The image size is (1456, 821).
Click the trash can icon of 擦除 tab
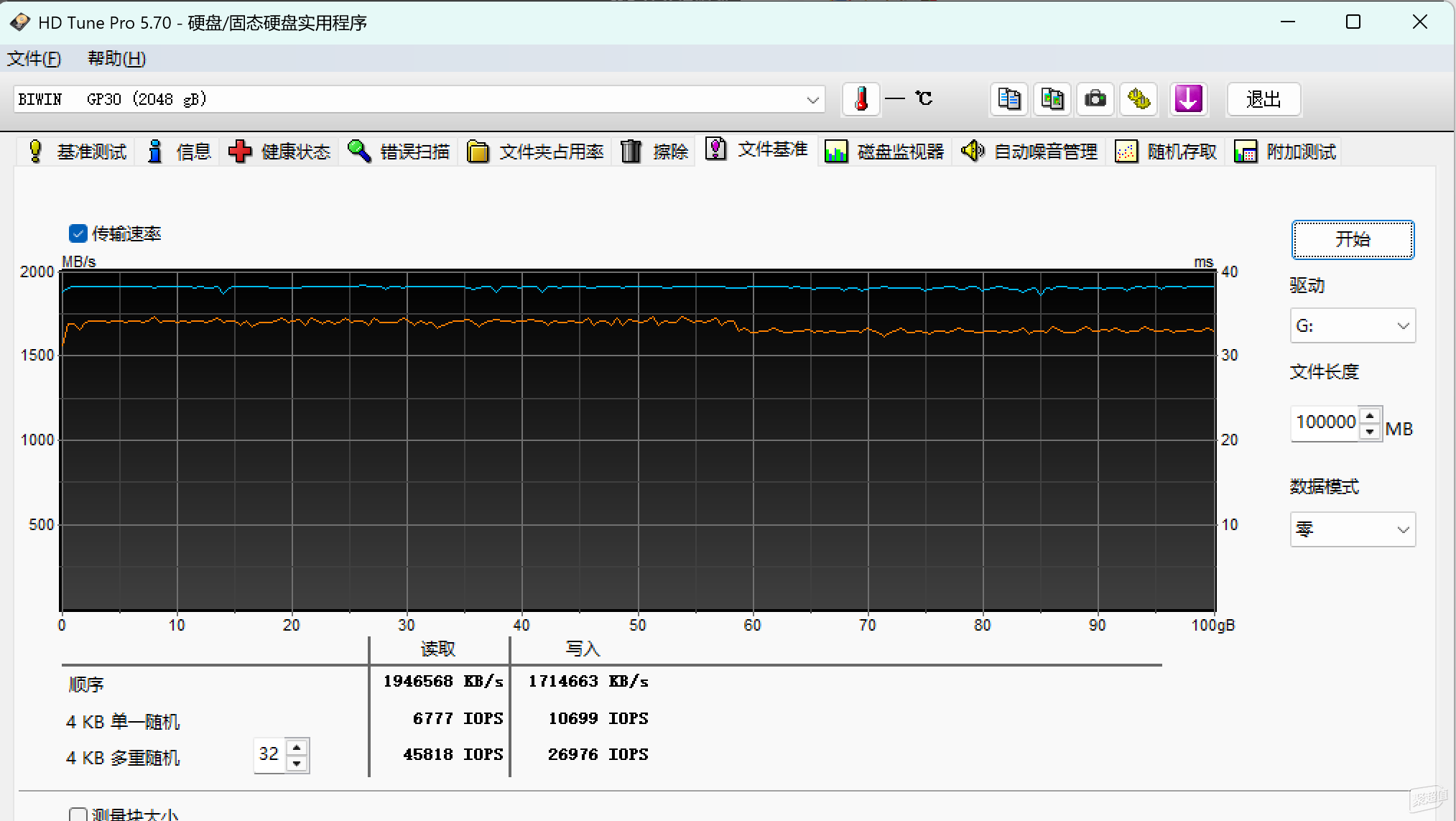coord(631,151)
